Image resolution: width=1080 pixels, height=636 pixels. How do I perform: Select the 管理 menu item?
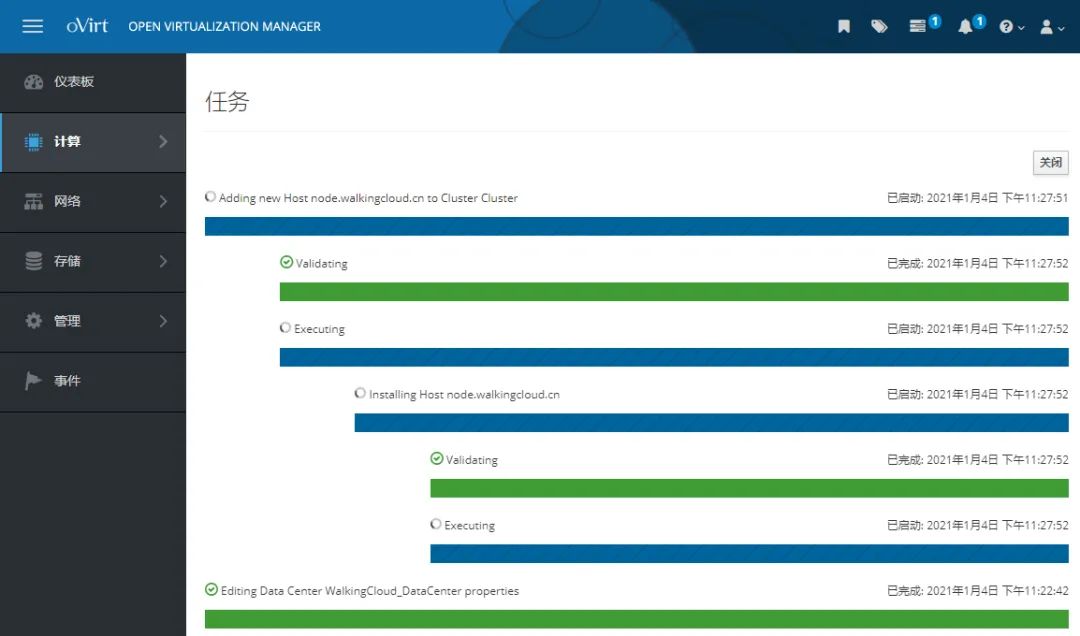pyautogui.click(x=93, y=322)
